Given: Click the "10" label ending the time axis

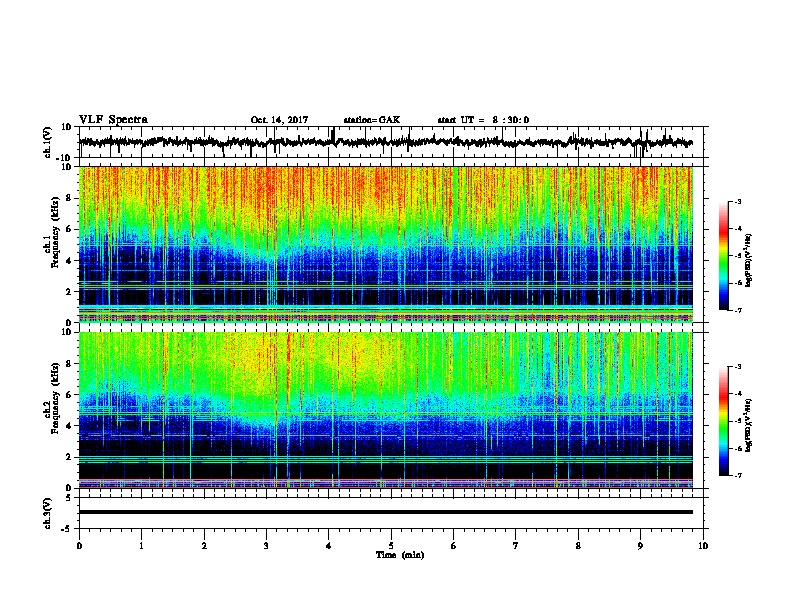Looking at the screenshot, I should point(703,545).
